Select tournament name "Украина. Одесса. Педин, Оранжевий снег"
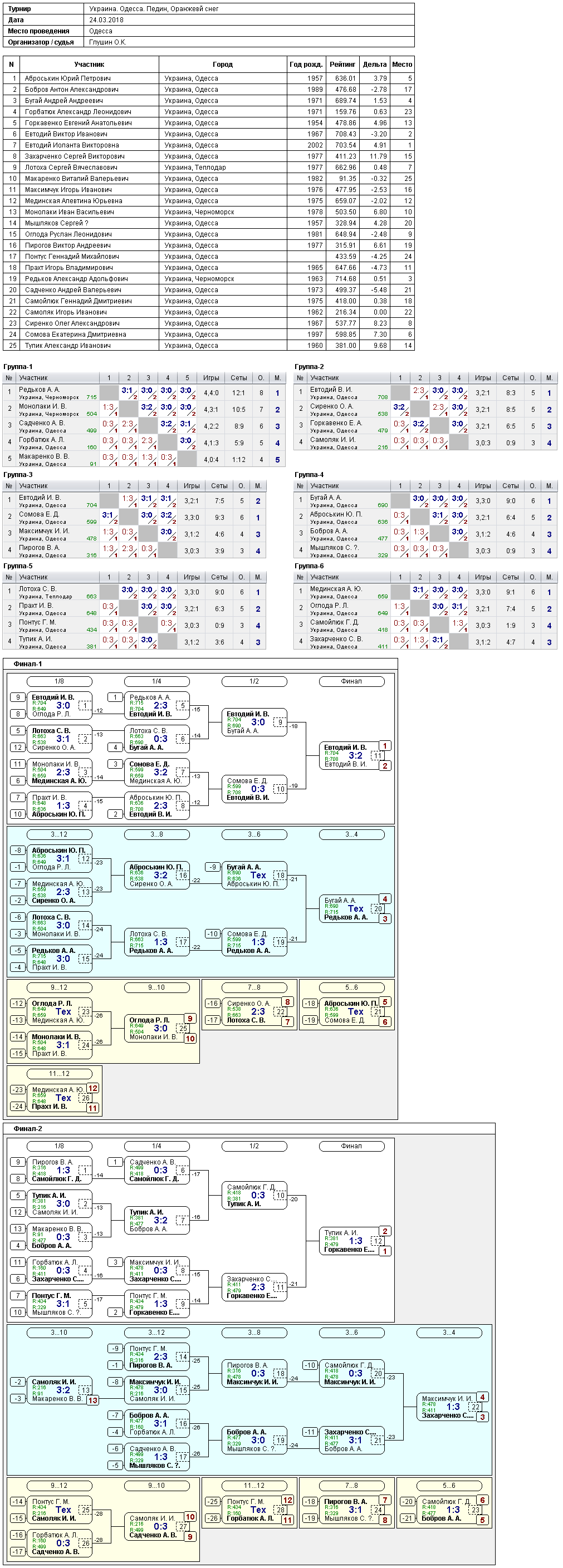 pyautogui.click(x=154, y=9)
